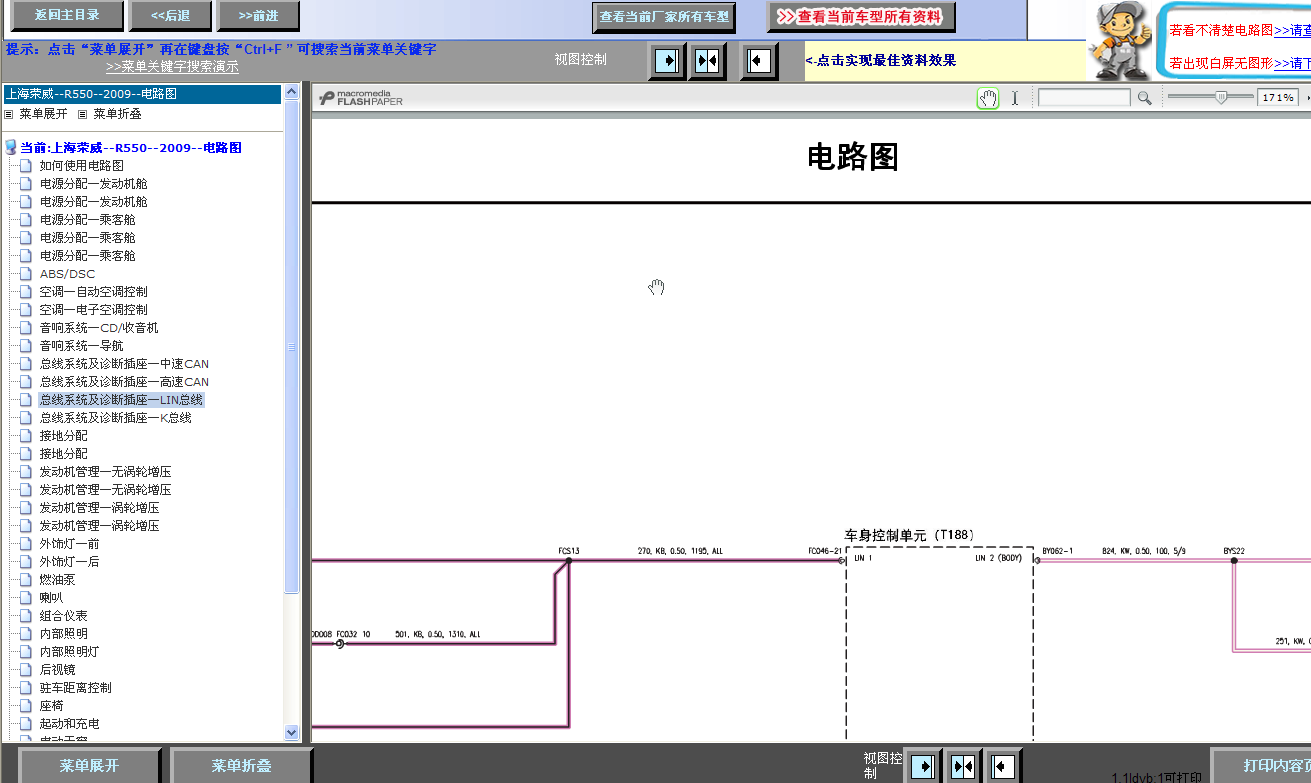Open the 驻车距离控制 entry

coord(76,687)
